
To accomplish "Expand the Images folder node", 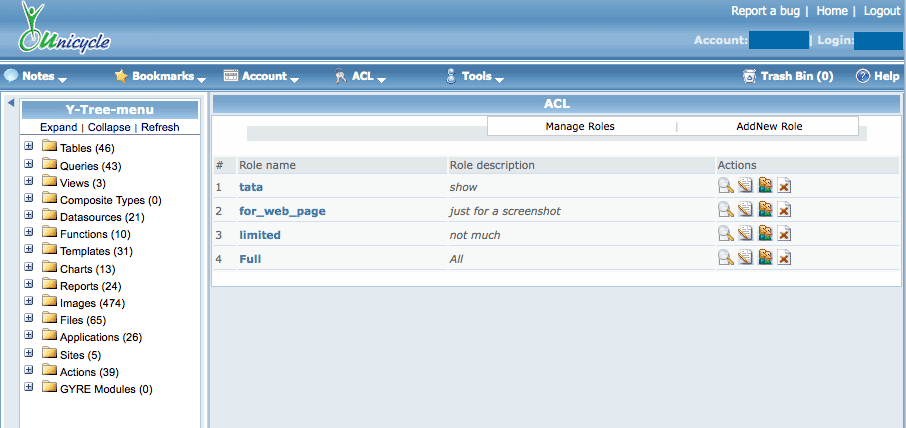I will tap(29, 302).
